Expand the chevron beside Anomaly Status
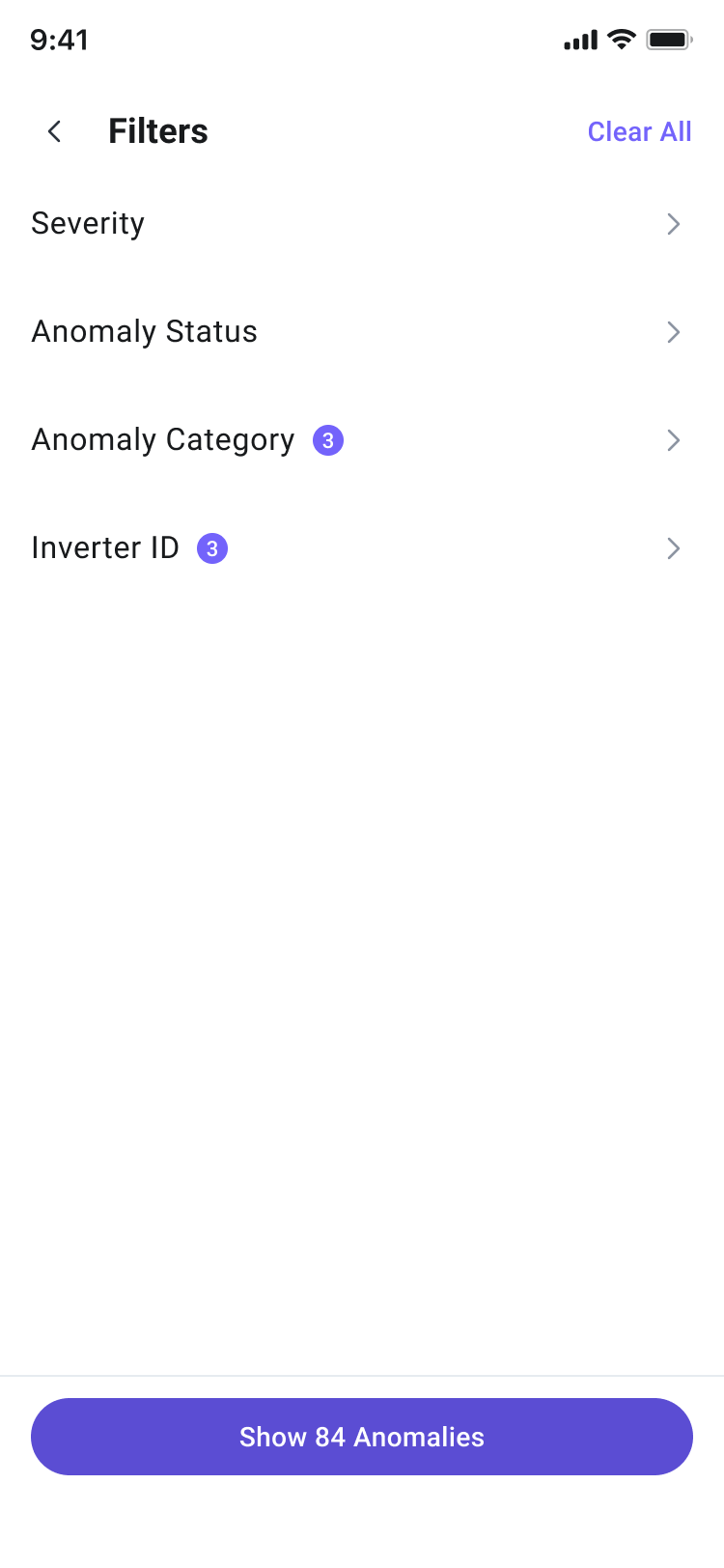This screenshot has height=1568, width=724. tap(674, 332)
